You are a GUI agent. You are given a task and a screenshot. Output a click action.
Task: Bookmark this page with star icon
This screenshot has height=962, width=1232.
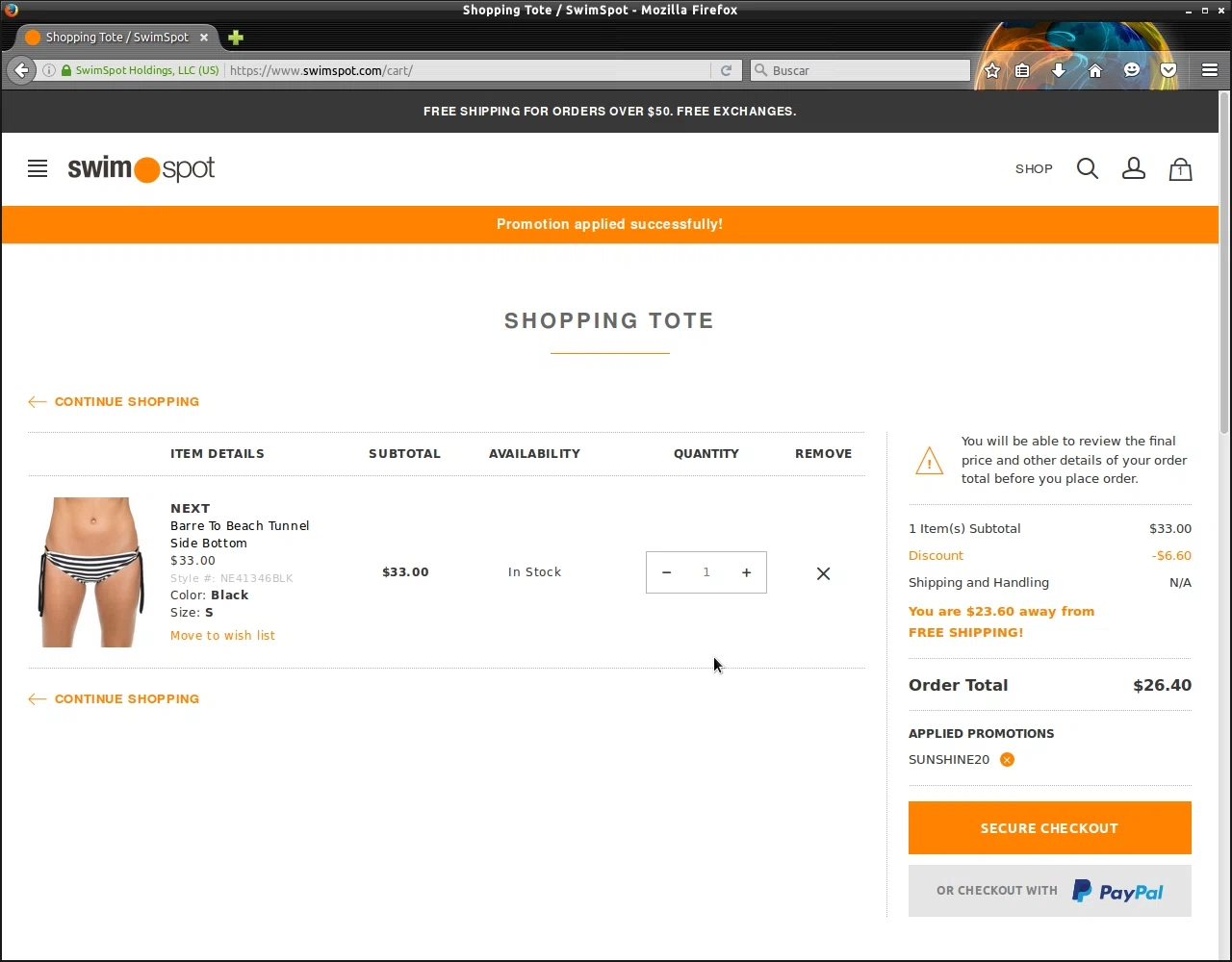click(992, 70)
